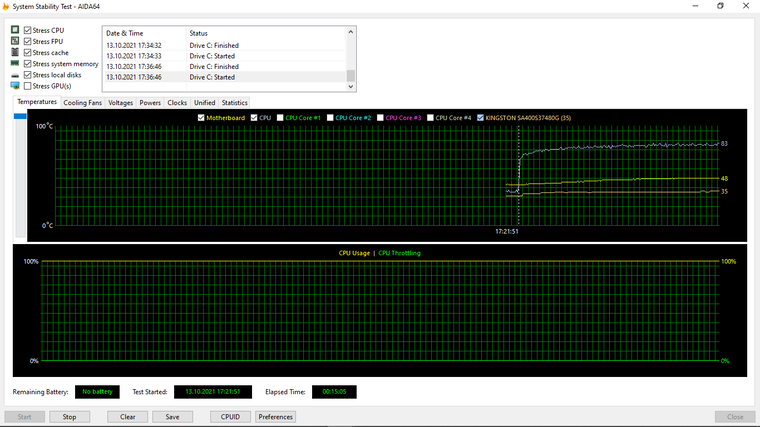
Task: Switch to Temperatures tab
Action: [37, 102]
